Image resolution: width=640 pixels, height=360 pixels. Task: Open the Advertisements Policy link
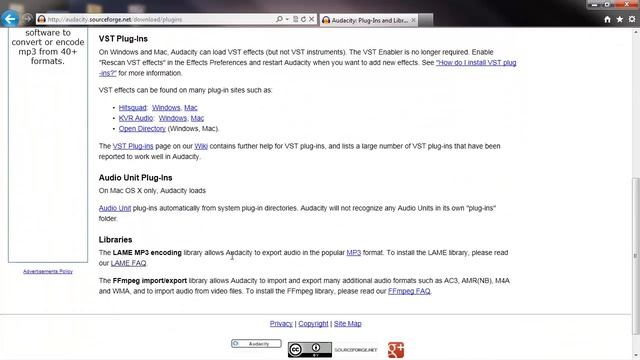tap(48, 271)
